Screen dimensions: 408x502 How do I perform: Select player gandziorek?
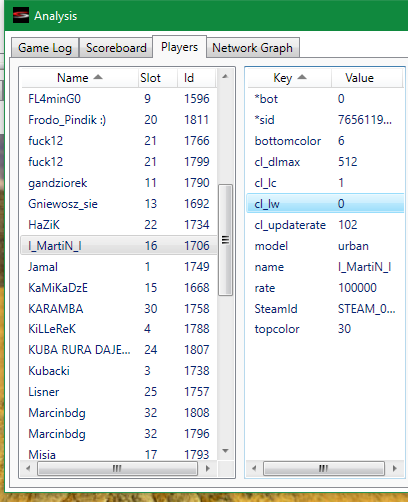(119, 183)
